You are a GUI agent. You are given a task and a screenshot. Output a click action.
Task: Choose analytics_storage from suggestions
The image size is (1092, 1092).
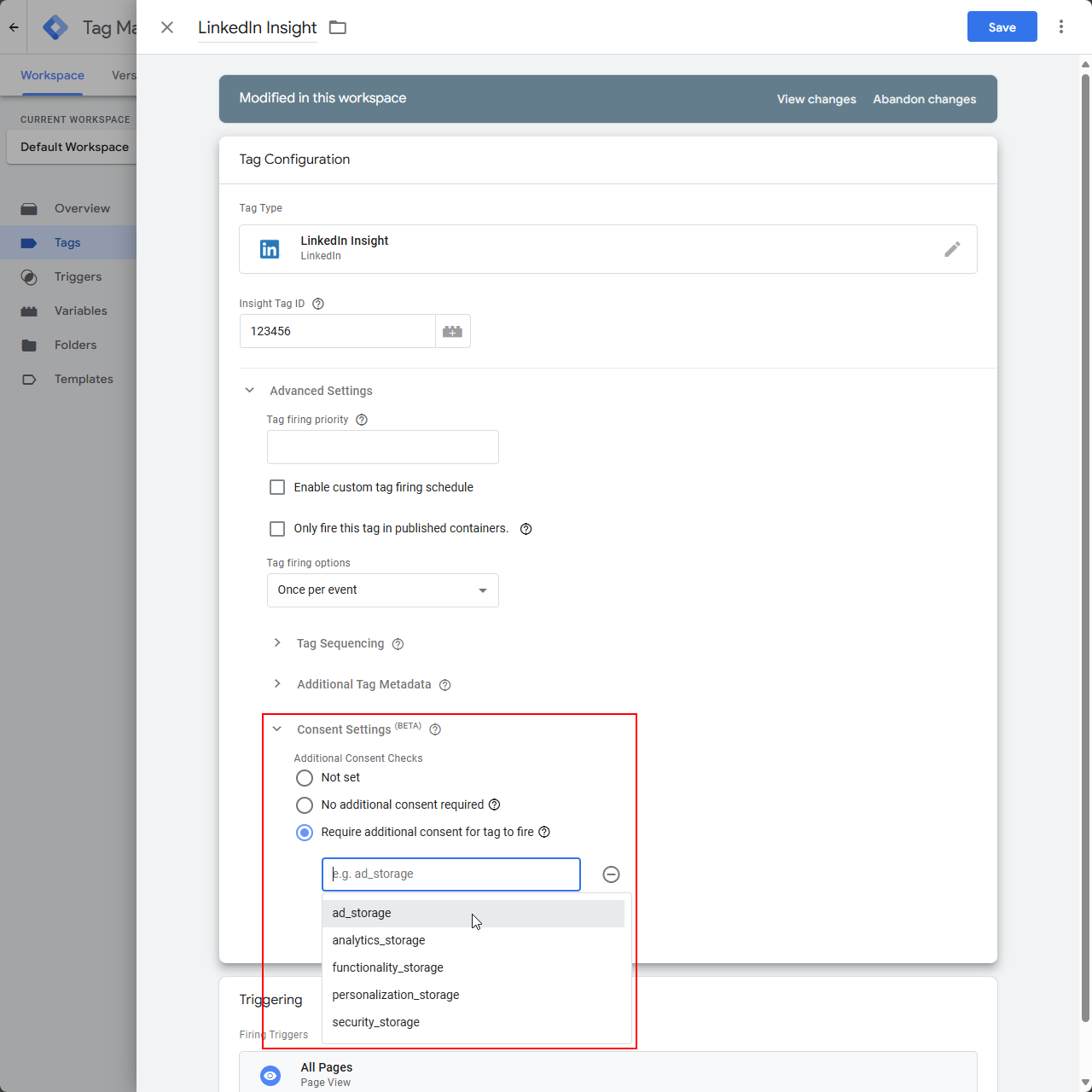pyautogui.click(x=473, y=940)
